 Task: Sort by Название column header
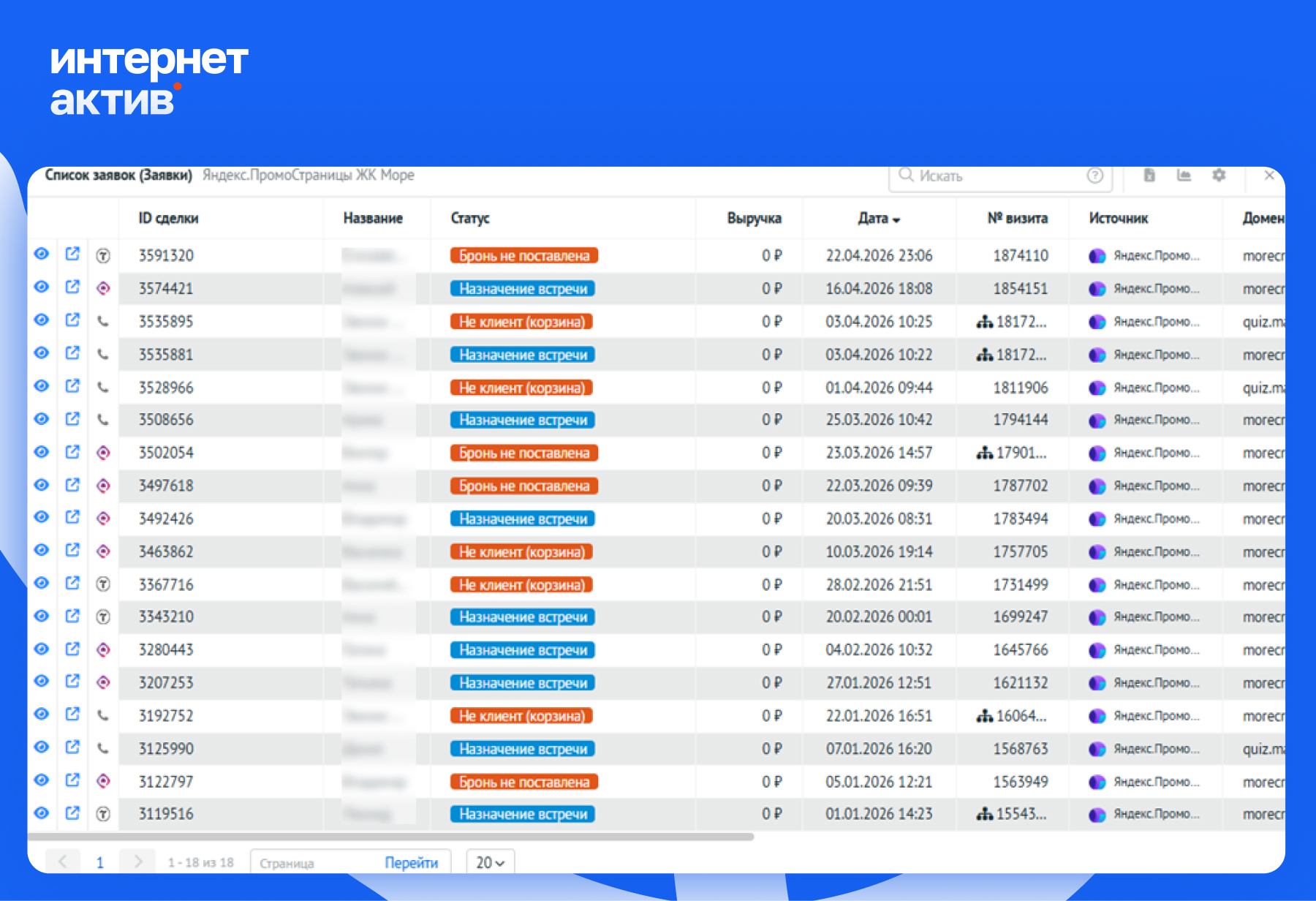coord(373,218)
